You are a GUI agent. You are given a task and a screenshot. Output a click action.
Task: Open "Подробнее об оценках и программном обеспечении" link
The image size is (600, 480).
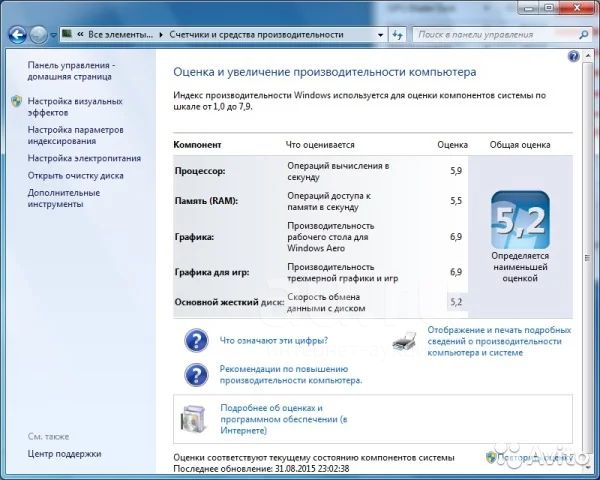point(284,419)
